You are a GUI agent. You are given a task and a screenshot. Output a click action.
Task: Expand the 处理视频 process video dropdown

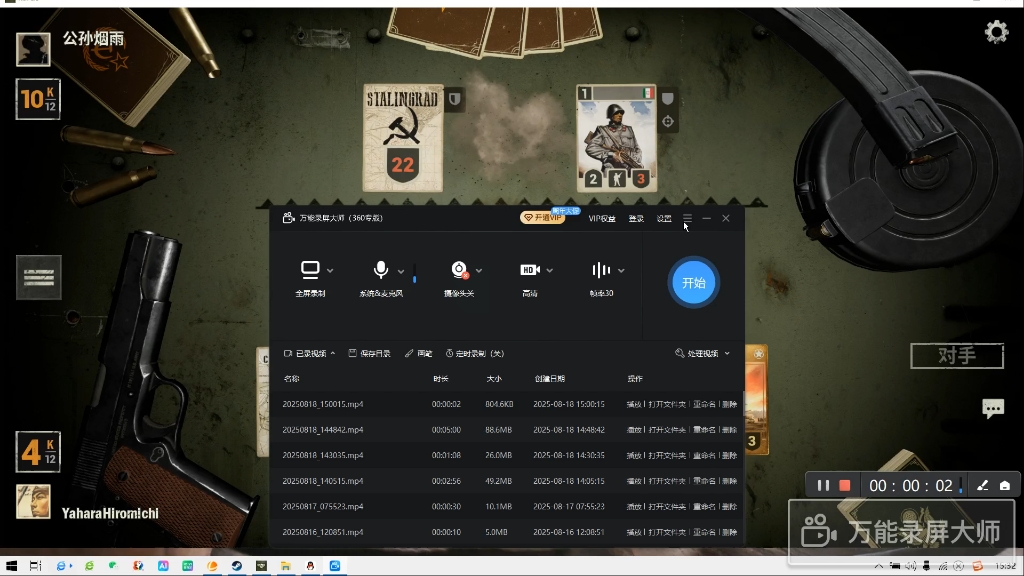tap(703, 353)
